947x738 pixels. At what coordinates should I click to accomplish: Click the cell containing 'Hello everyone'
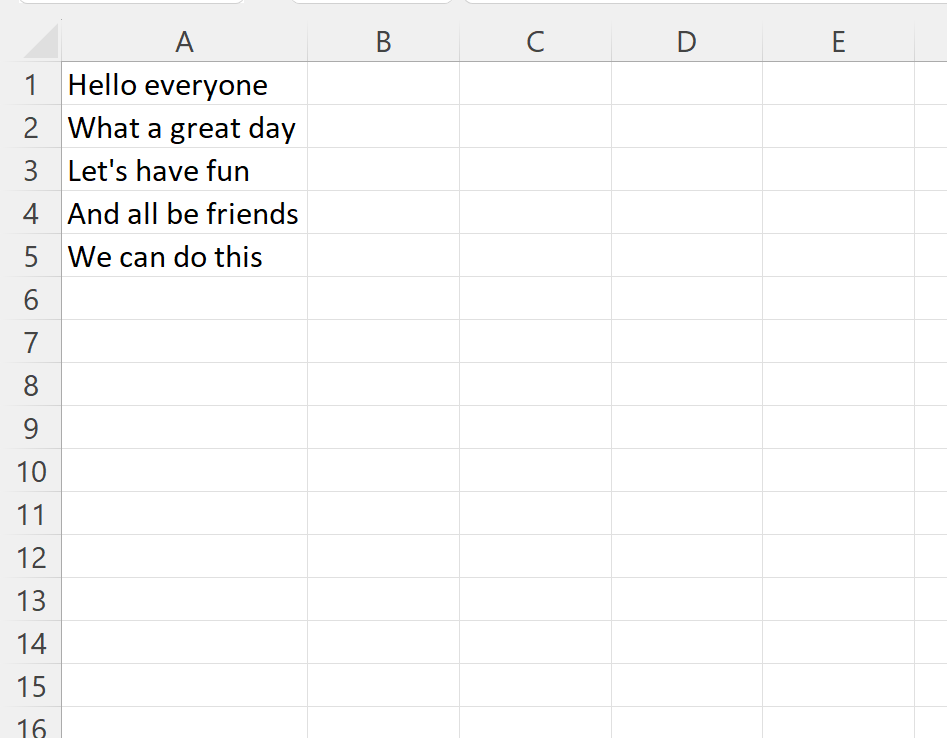[x=184, y=85]
